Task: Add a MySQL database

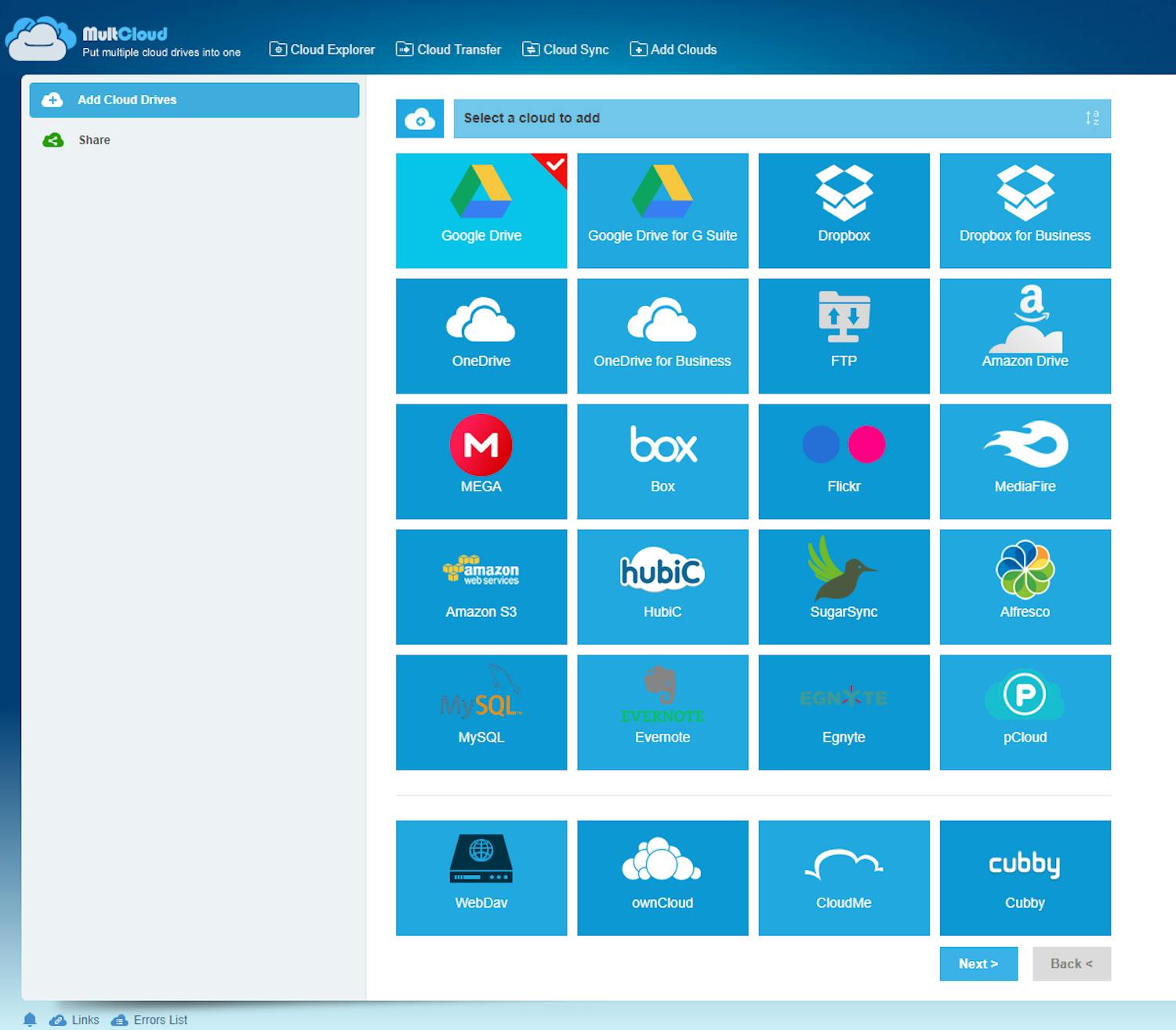Action: pos(481,712)
